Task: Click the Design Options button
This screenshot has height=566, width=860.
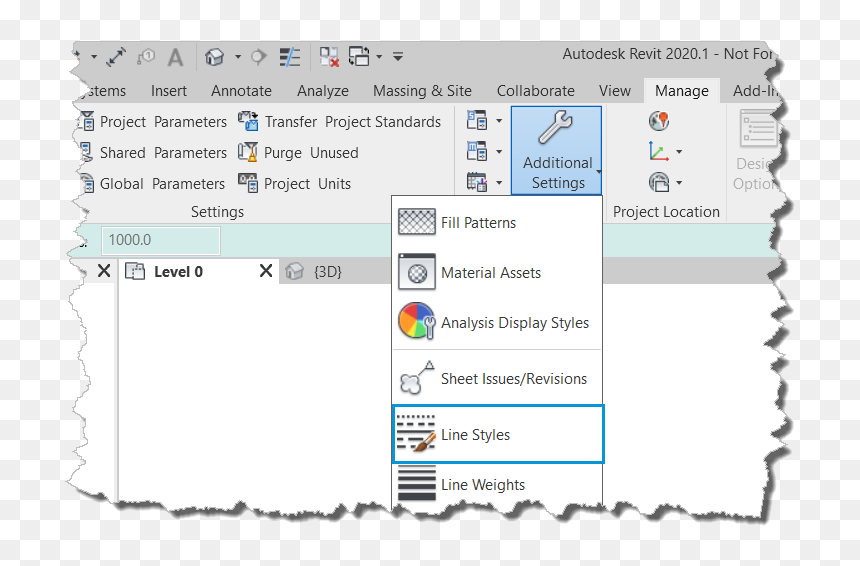Action: coord(757,150)
